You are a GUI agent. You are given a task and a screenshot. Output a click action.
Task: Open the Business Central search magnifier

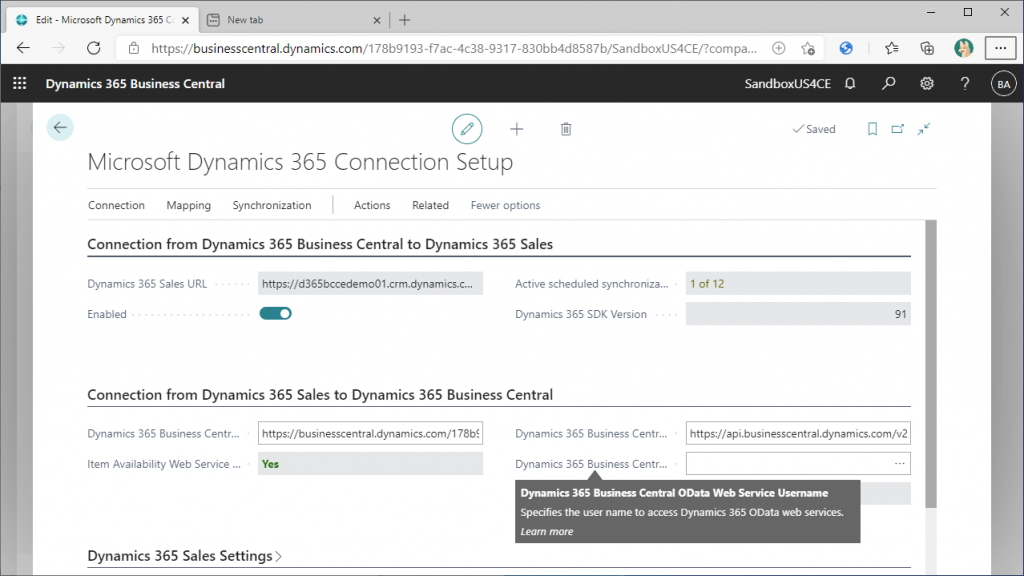point(888,84)
